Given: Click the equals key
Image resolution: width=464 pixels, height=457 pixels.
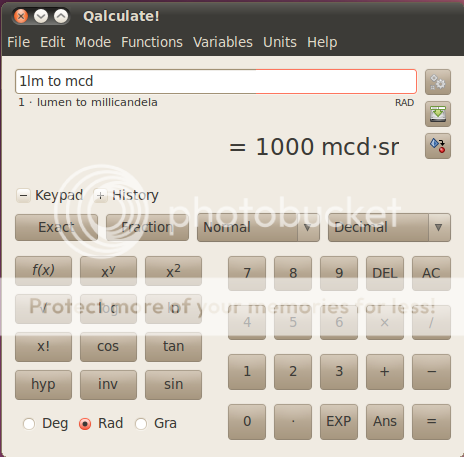Looking at the screenshot, I should [x=431, y=422].
